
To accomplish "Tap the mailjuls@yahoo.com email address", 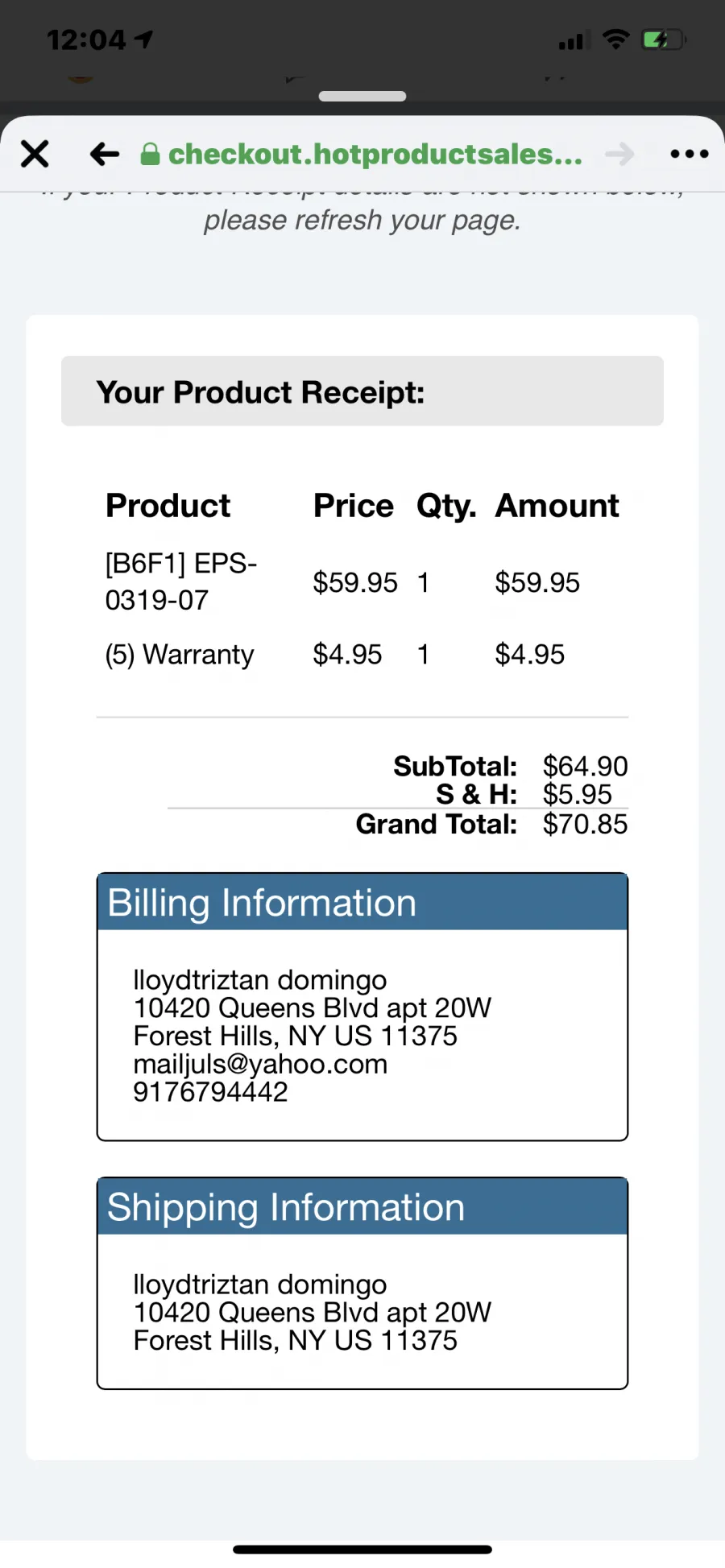I will 260,1064.
